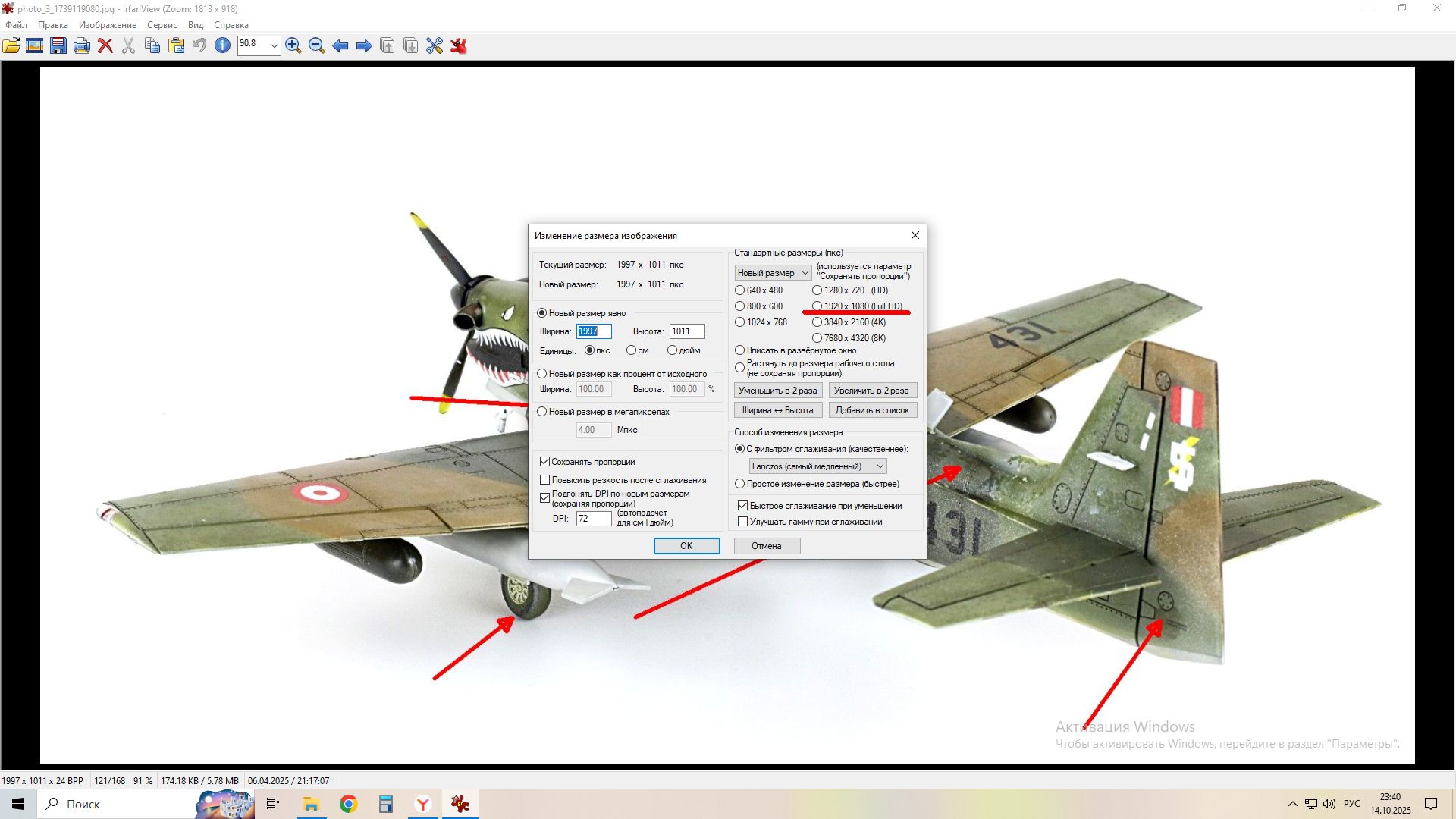Click the Open file folder icon
1456x819 pixels.
[x=11, y=46]
